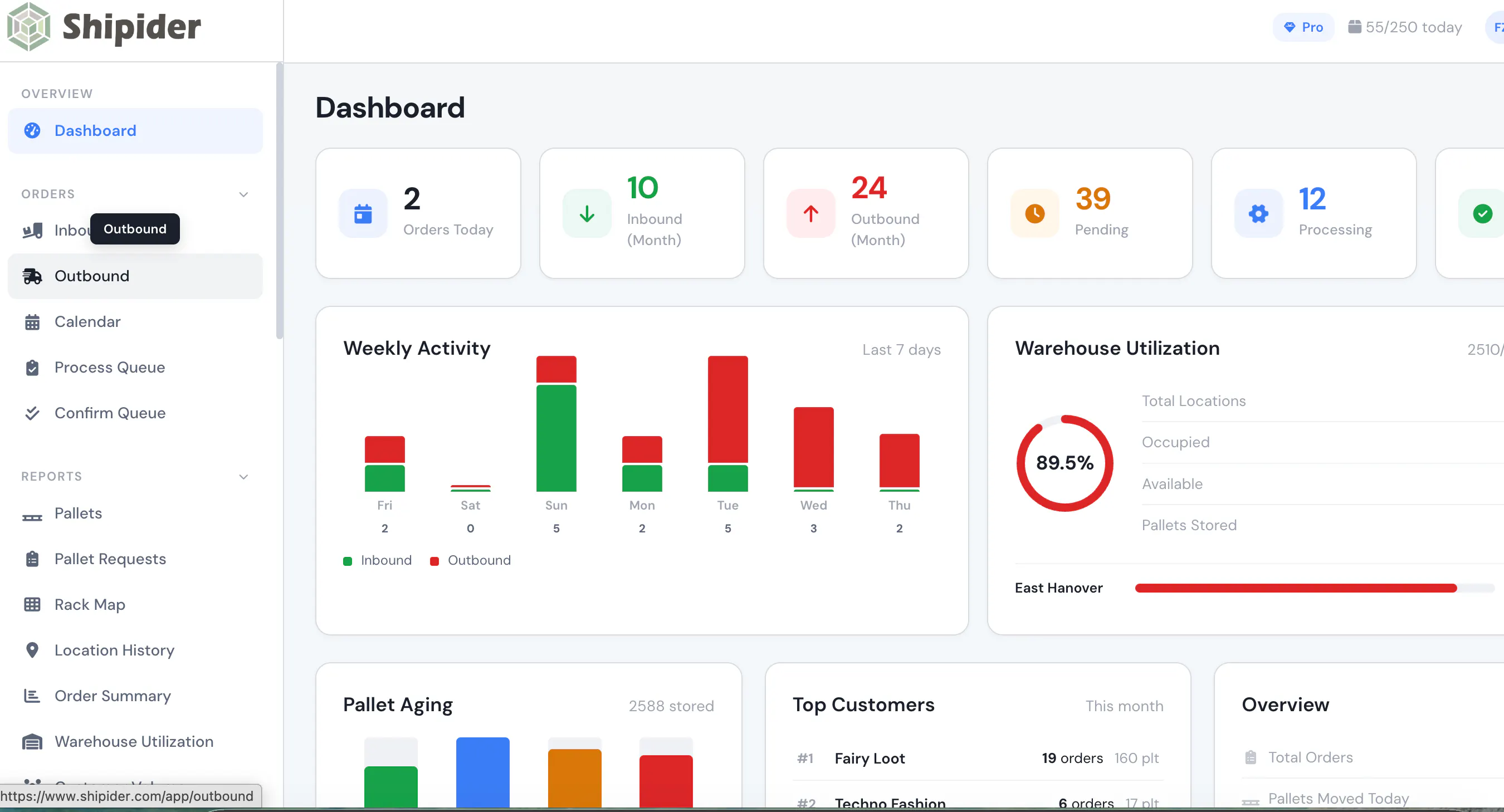
Task: Click the Pending clock icon
Action: pyautogui.click(x=1034, y=214)
